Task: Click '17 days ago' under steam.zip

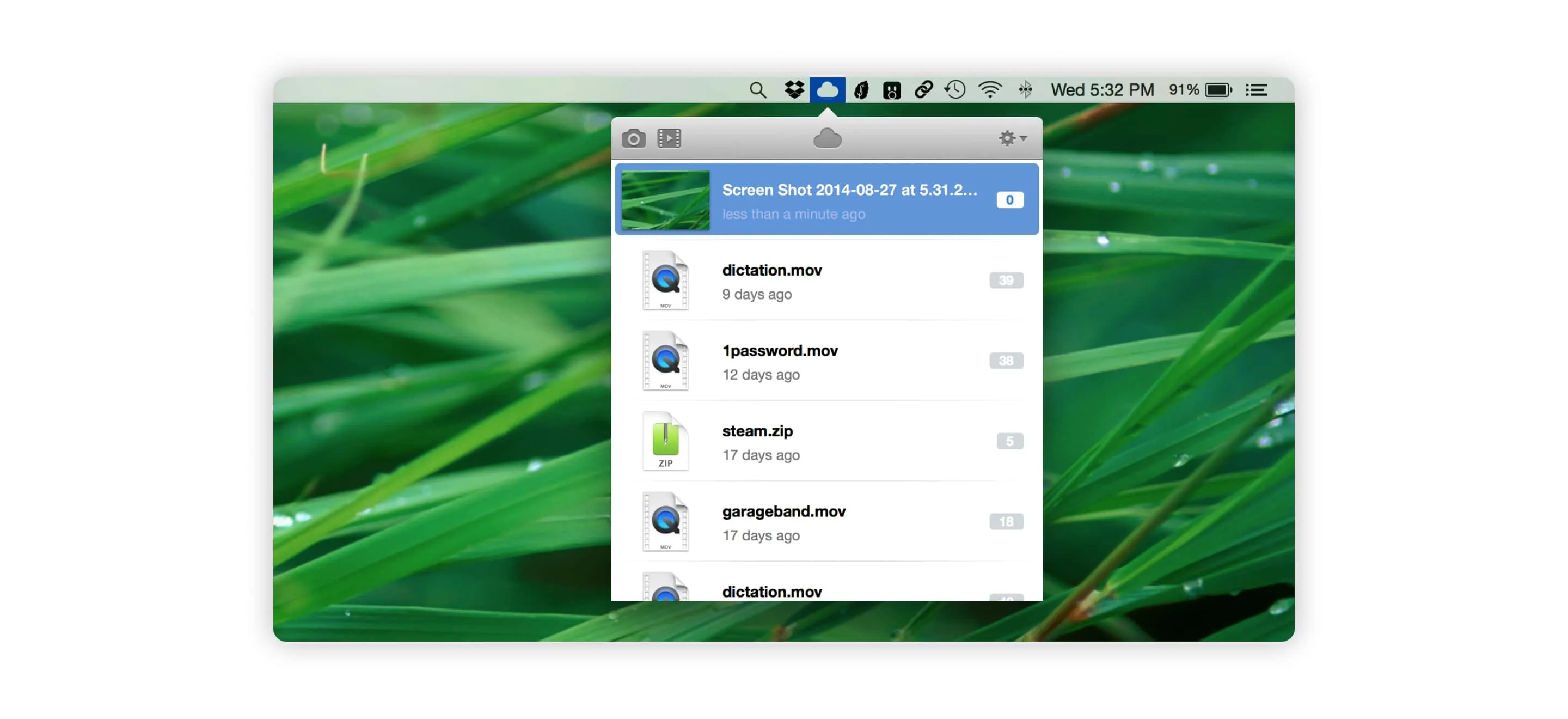Action: pos(760,455)
